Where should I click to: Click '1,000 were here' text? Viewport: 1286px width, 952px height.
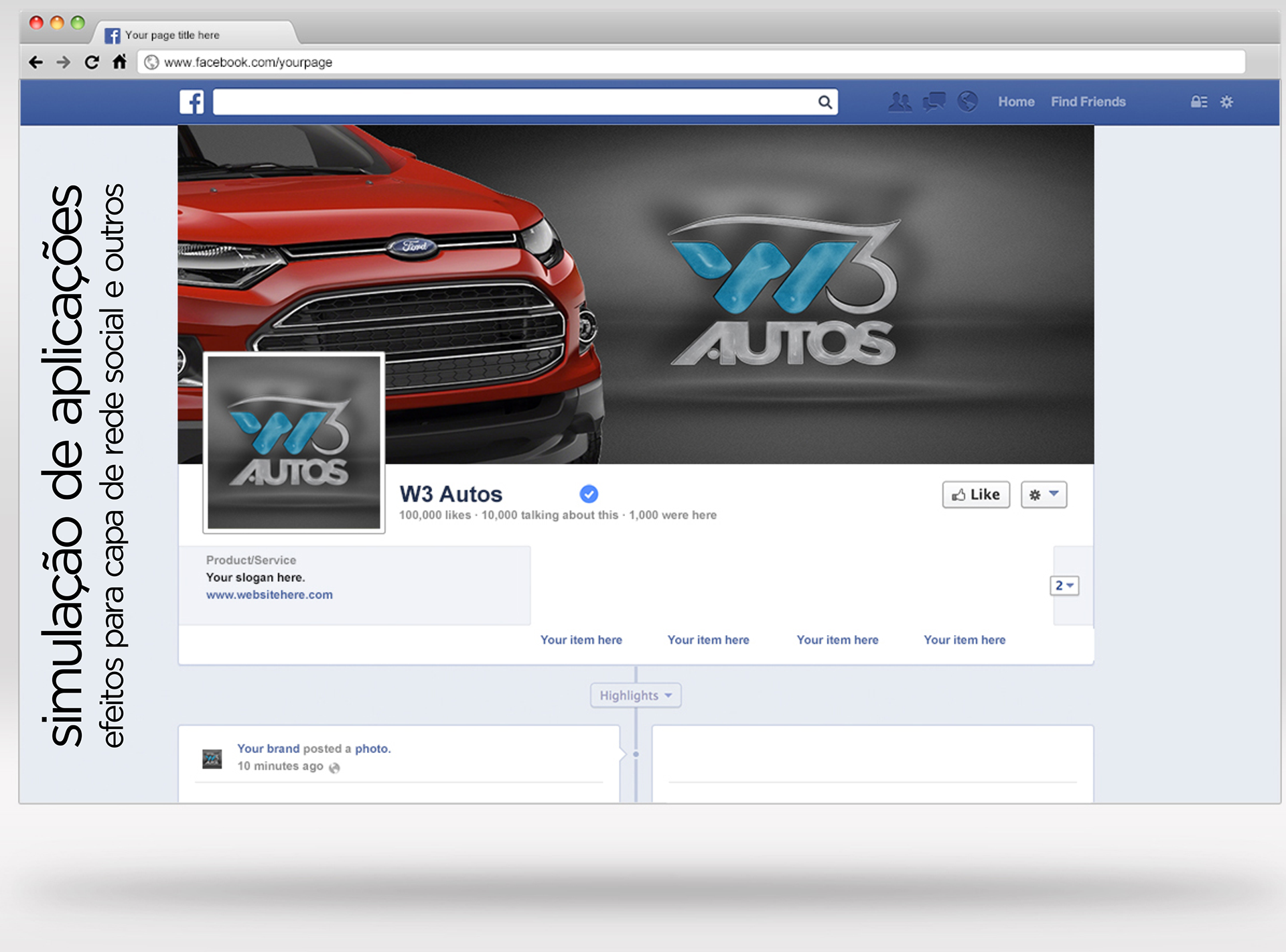tap(672, 515)
